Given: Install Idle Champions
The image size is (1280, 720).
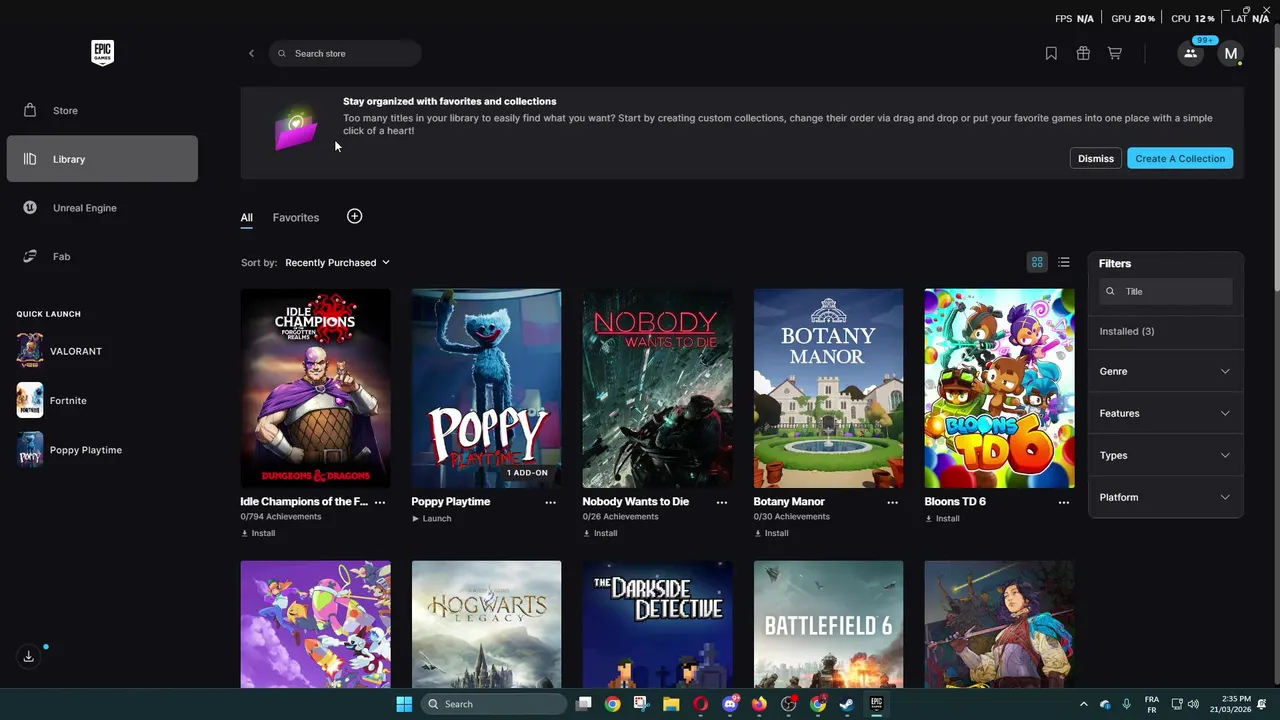Looking at the screenshot, I should (x=258, y=533).
